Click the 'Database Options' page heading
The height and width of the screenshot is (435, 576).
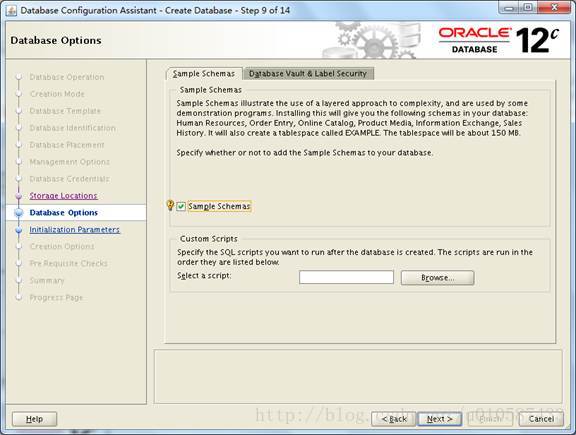click(x=56, y=40)
